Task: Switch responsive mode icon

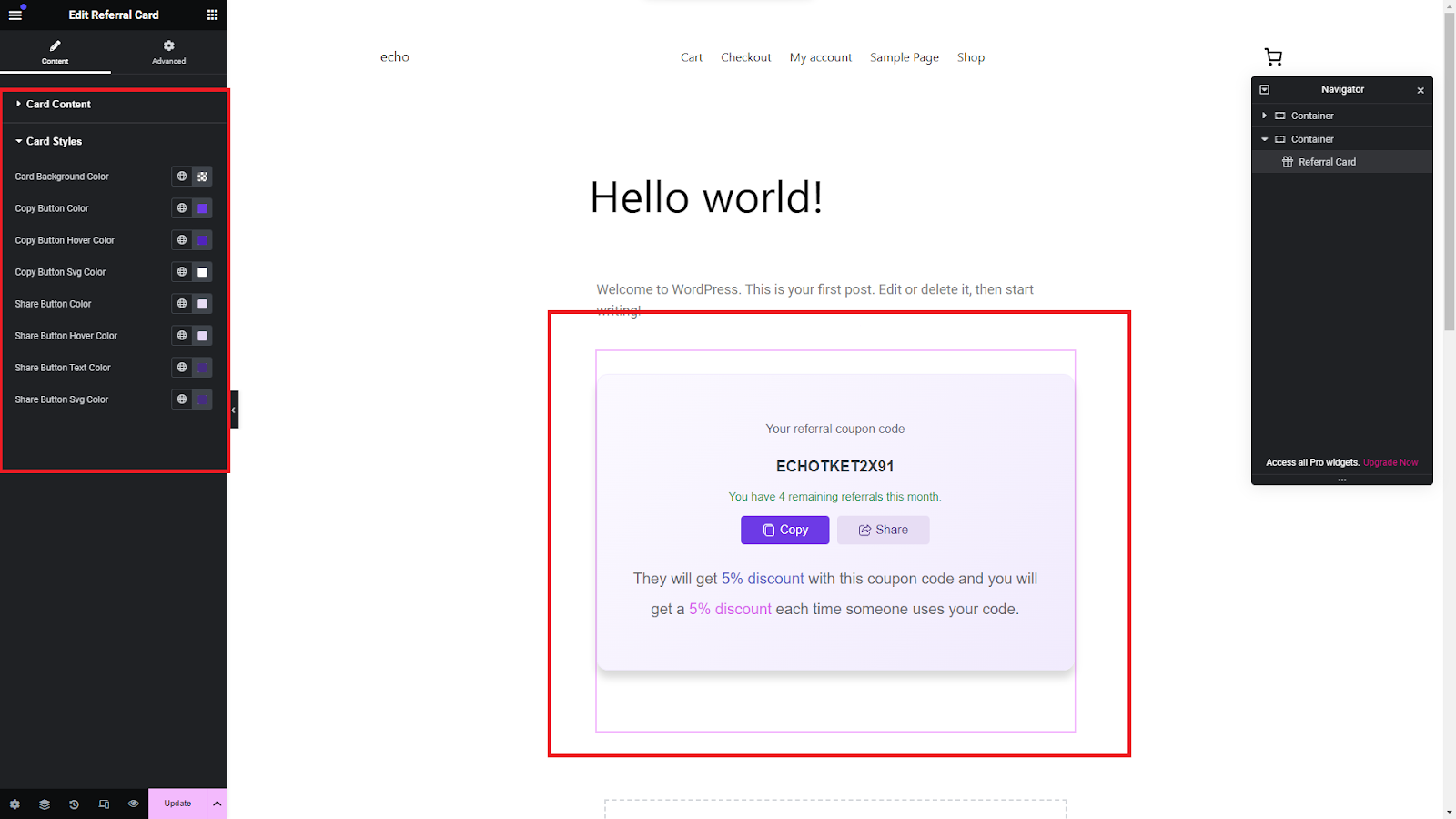Action: point(104,804)
